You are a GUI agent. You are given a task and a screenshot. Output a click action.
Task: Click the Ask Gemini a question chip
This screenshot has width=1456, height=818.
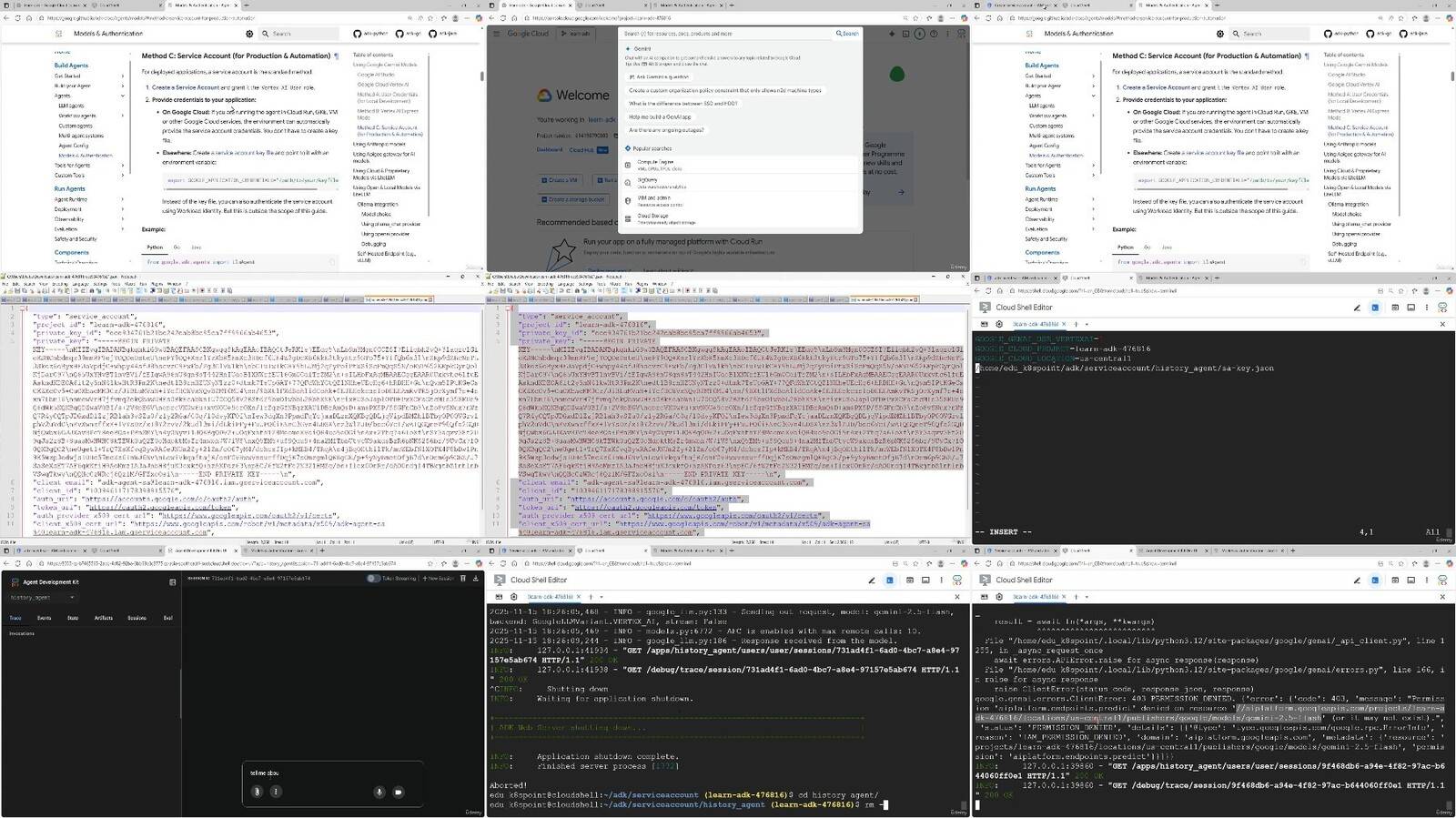point(659,76)
